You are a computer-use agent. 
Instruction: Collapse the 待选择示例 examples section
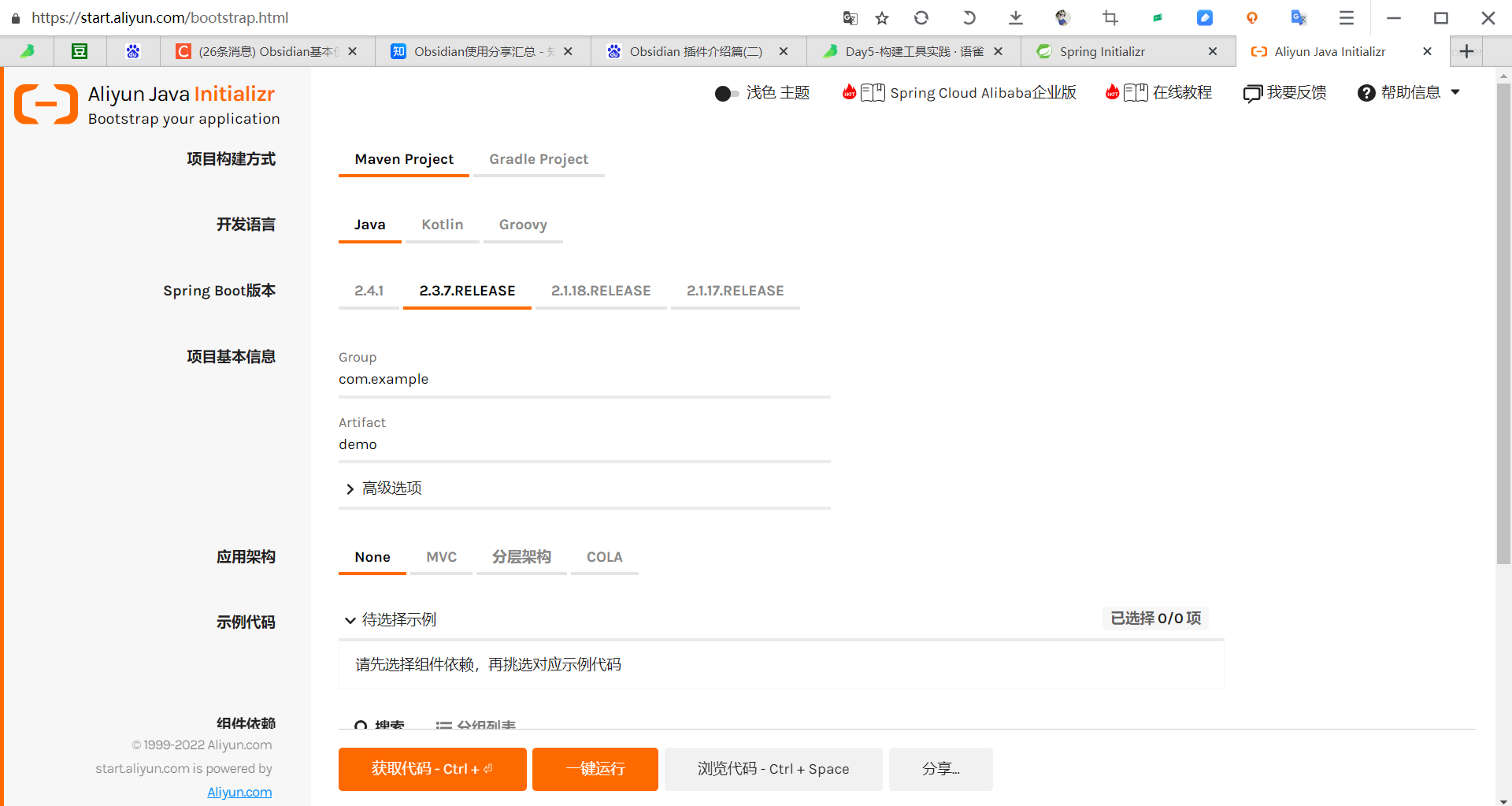pyautogui.click(x=391, y=620)
